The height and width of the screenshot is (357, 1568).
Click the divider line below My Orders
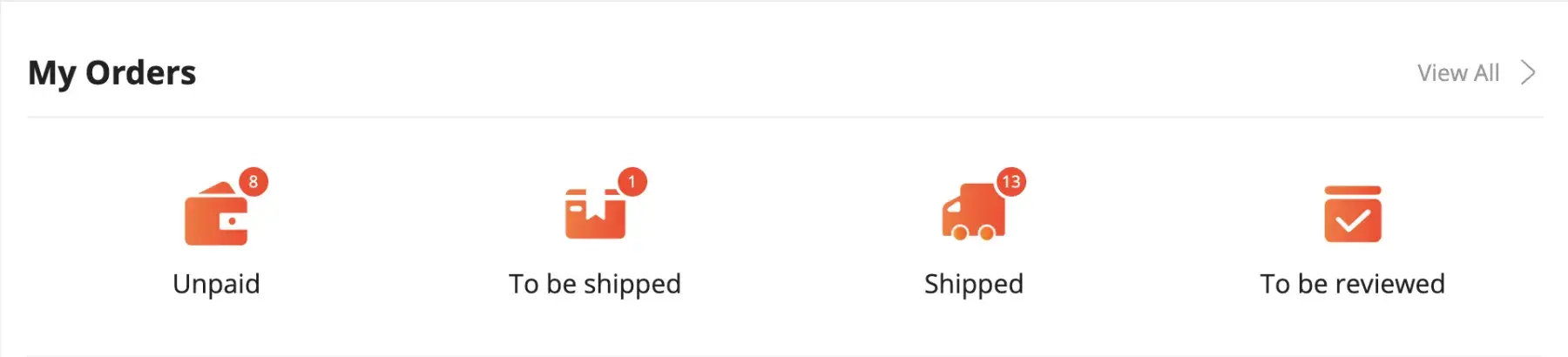tap(784, 117)
